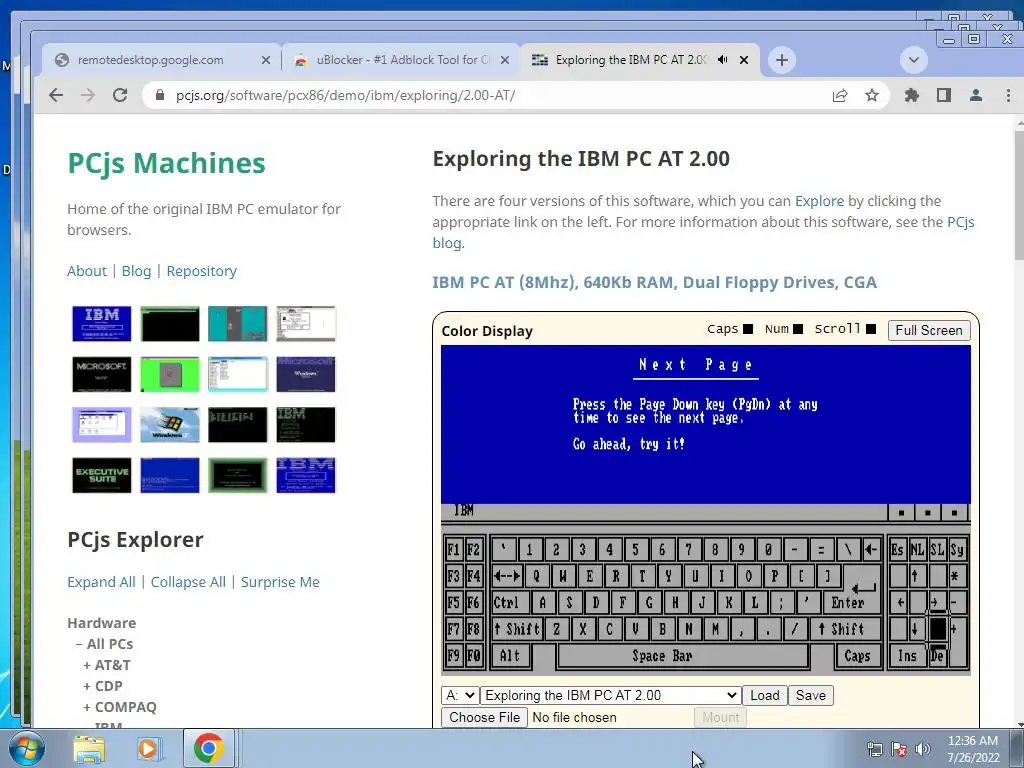Open the PCjs Machines site title

(x=167, y=163)
